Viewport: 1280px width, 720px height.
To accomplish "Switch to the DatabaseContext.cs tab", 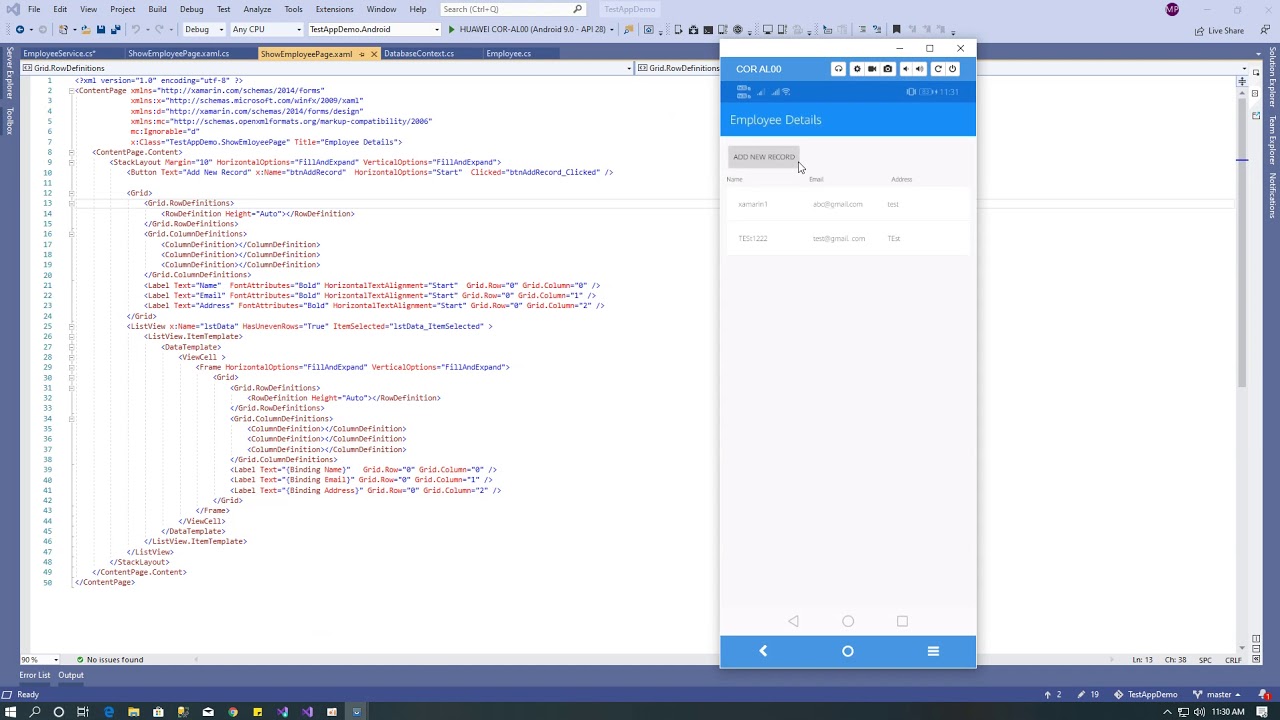I will coord(419,53).
